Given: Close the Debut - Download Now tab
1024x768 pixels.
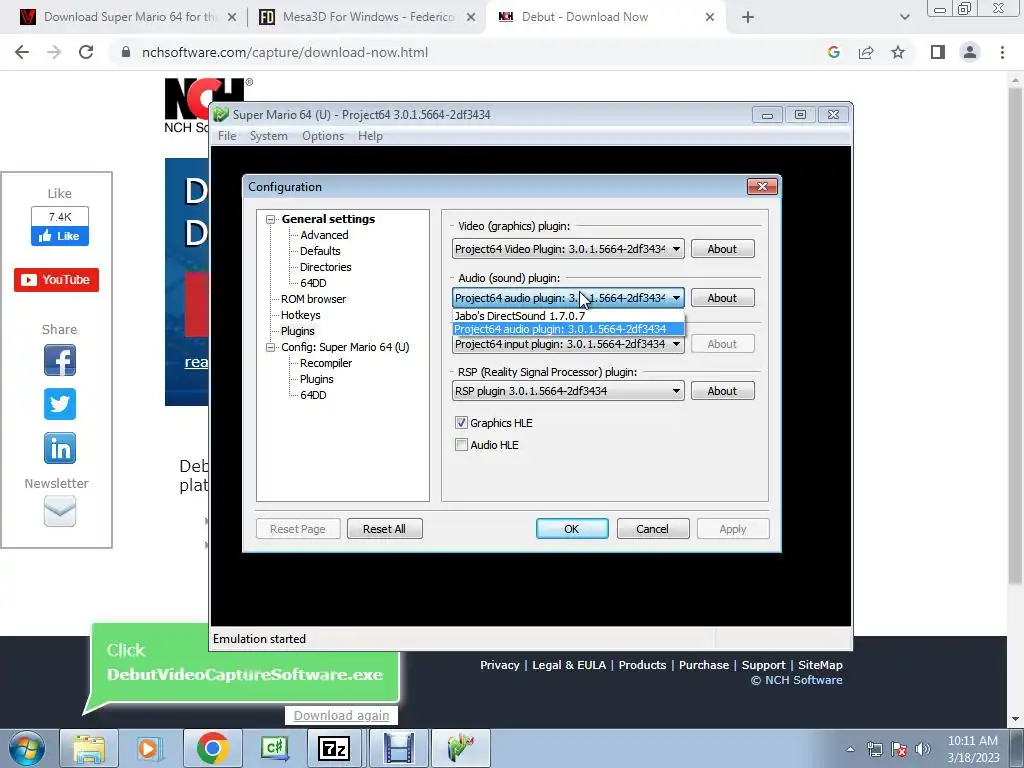Looking at the screenshot, I should click(x=710, y=17).
